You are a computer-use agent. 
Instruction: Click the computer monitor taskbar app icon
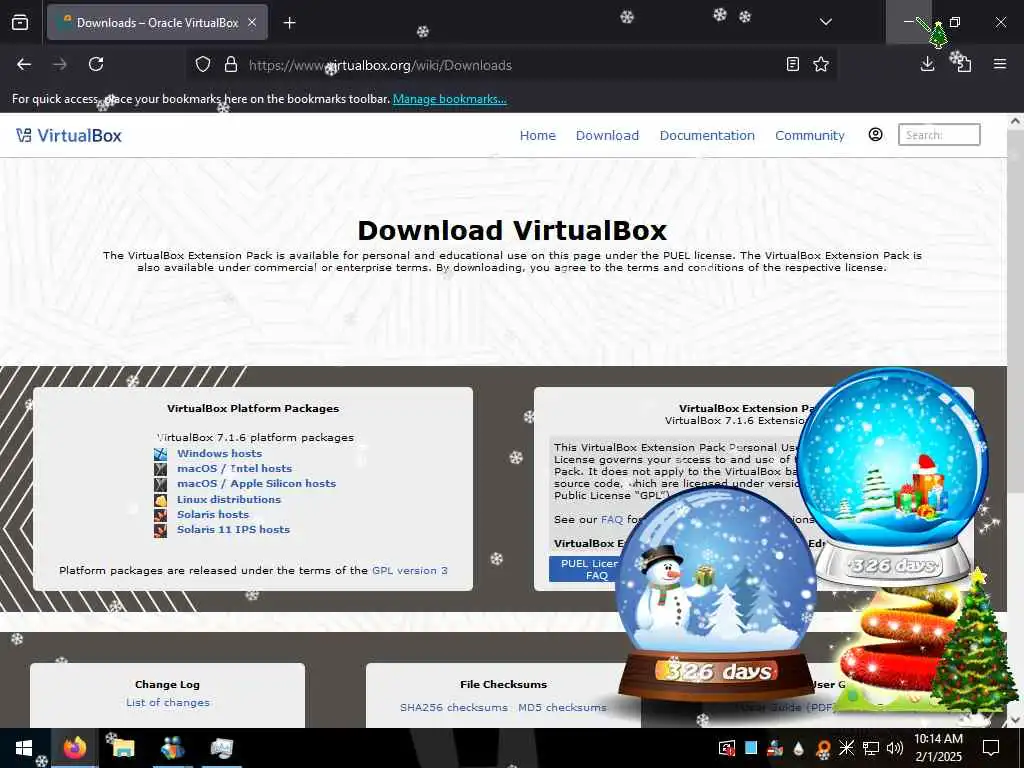click(x=221, y=748)
